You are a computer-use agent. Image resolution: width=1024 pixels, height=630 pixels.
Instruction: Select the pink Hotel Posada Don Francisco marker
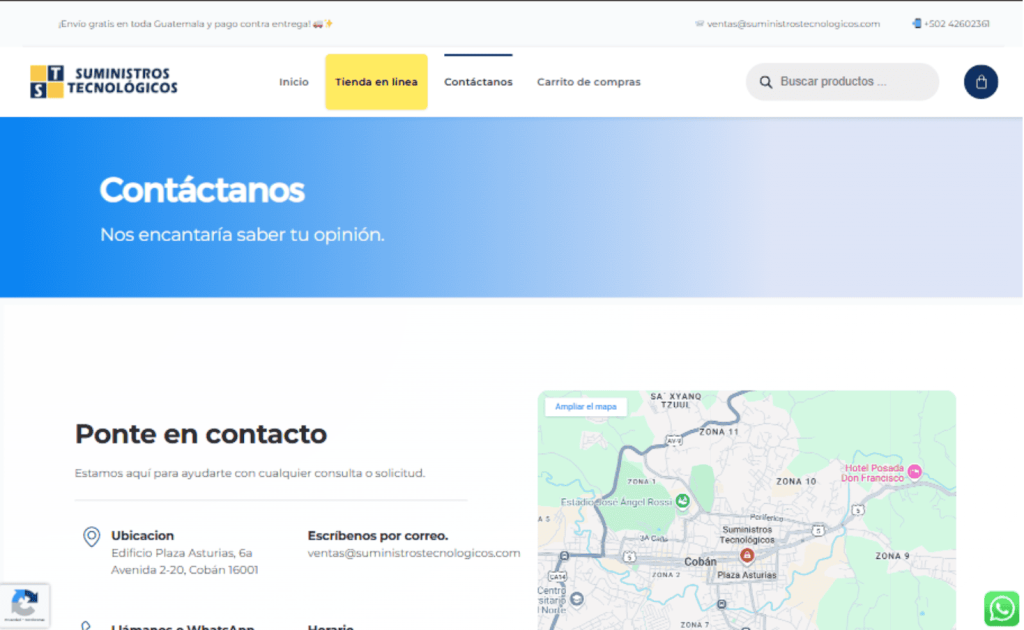pyautogui.click(x=914, y=471)
